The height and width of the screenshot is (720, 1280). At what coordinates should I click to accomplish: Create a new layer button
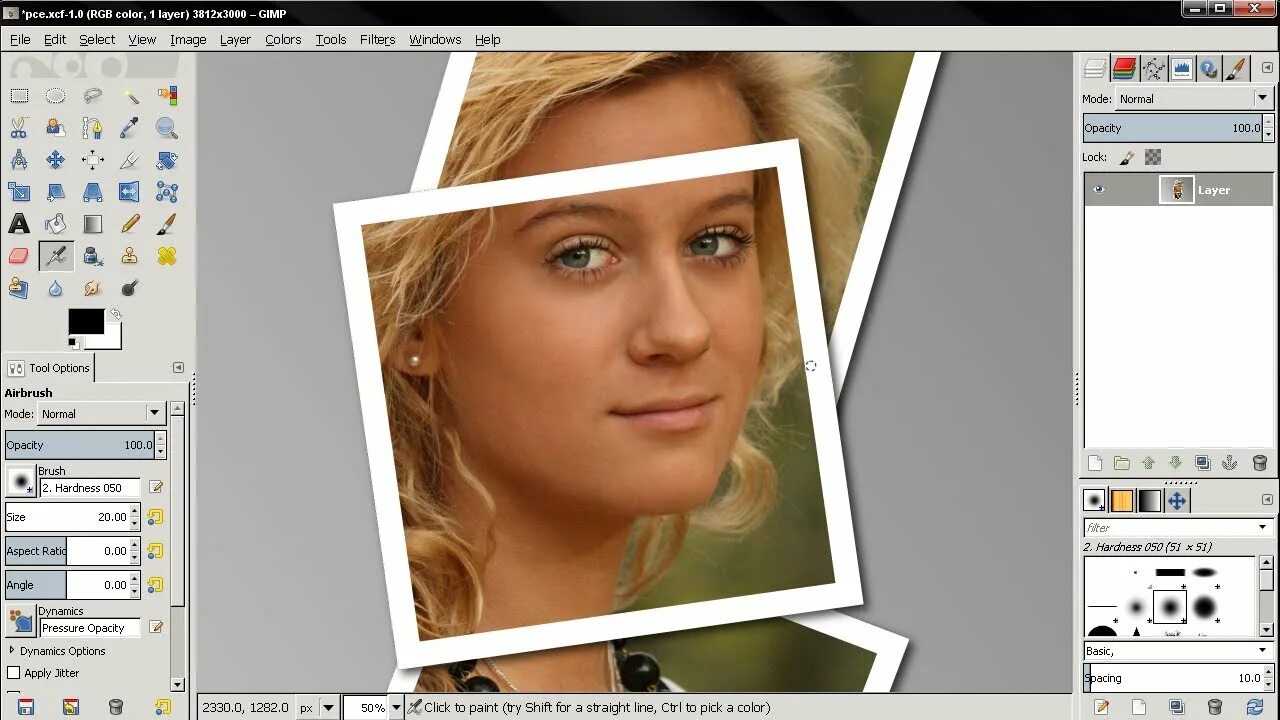coord(1095,463)
